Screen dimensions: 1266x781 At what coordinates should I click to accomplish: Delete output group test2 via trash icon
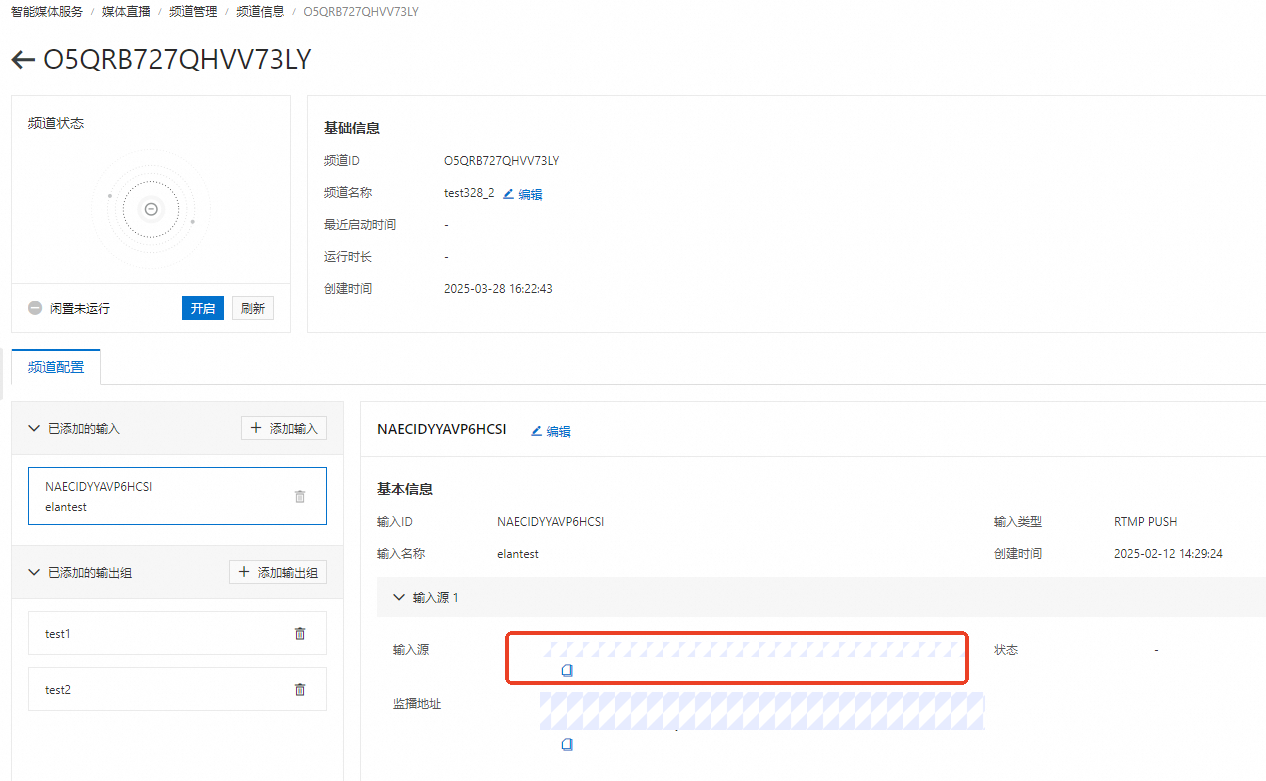pyautogui.click(x=300, y=689)
